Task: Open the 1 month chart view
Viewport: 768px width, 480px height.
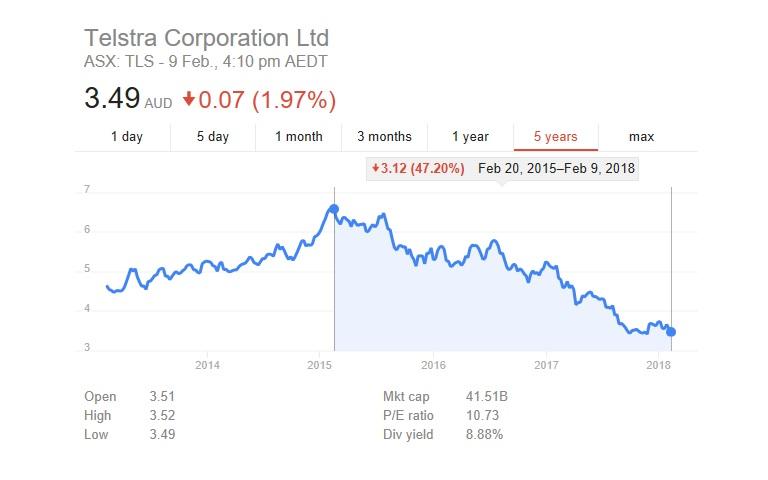Action: tap(299, 137)
